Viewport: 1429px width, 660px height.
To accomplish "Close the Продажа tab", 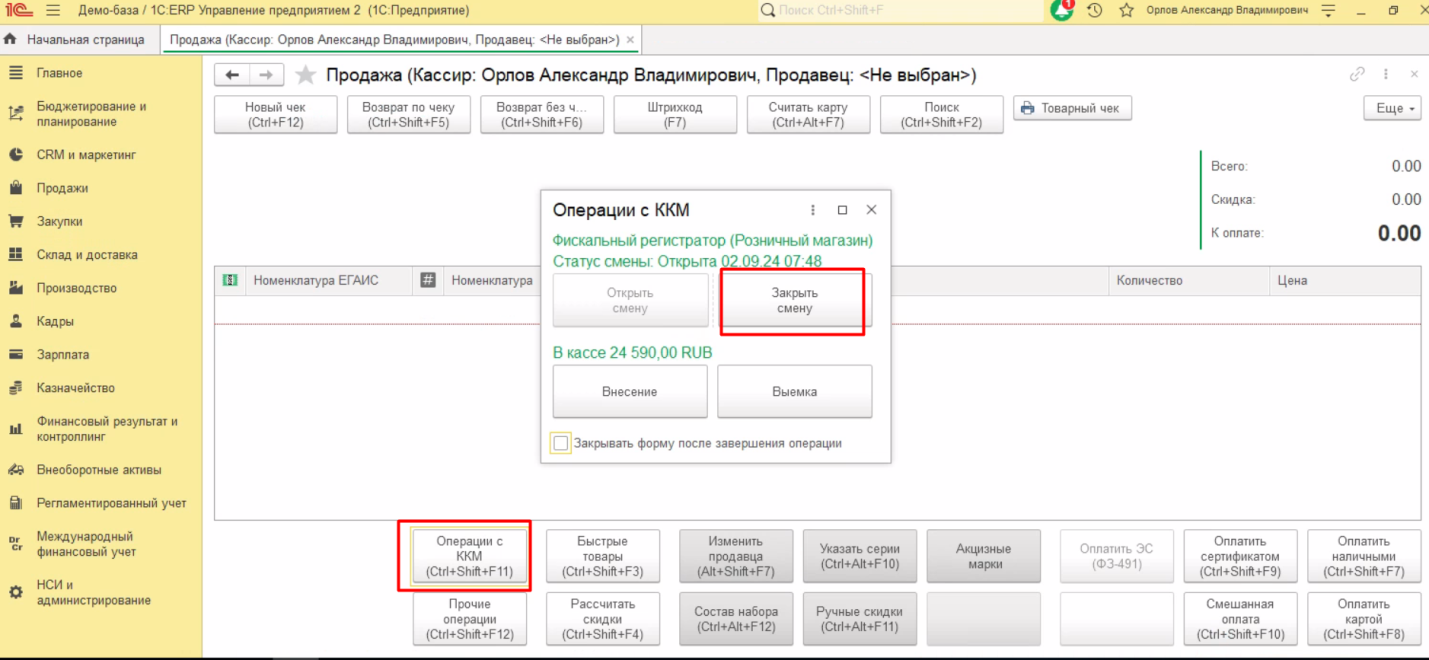I will click(x=630, y=40).
